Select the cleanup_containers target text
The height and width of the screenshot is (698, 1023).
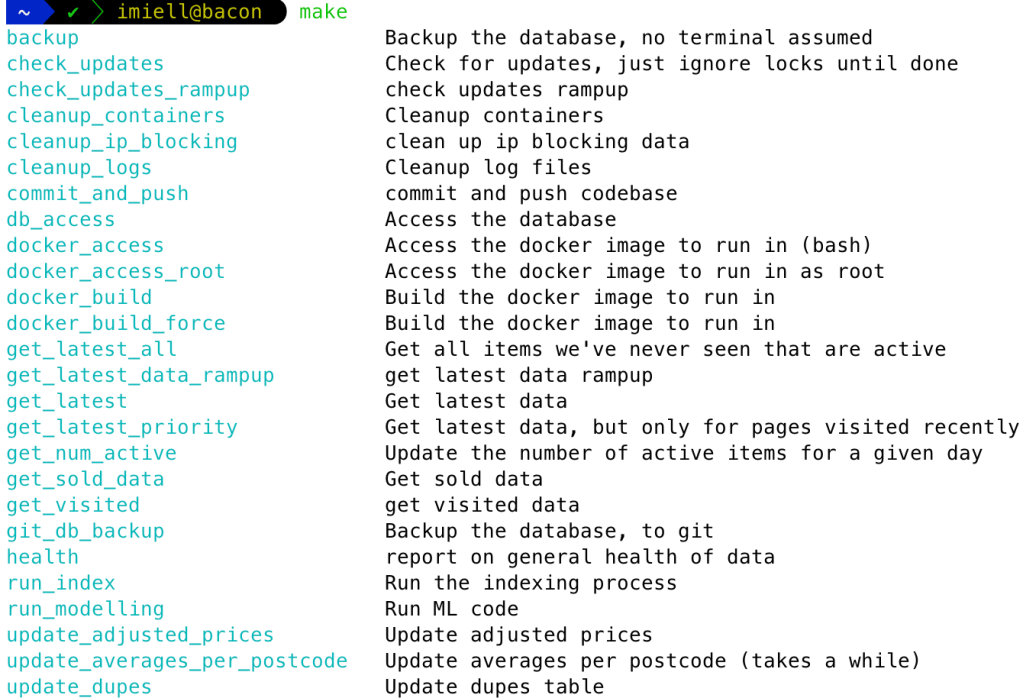click(115, 116)
